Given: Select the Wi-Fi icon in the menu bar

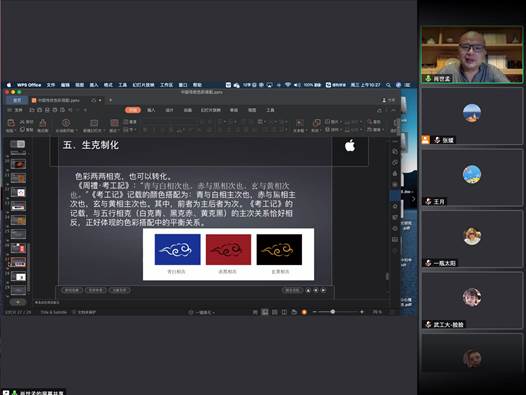Looking at the screenshot, I should tap(288, 85).
